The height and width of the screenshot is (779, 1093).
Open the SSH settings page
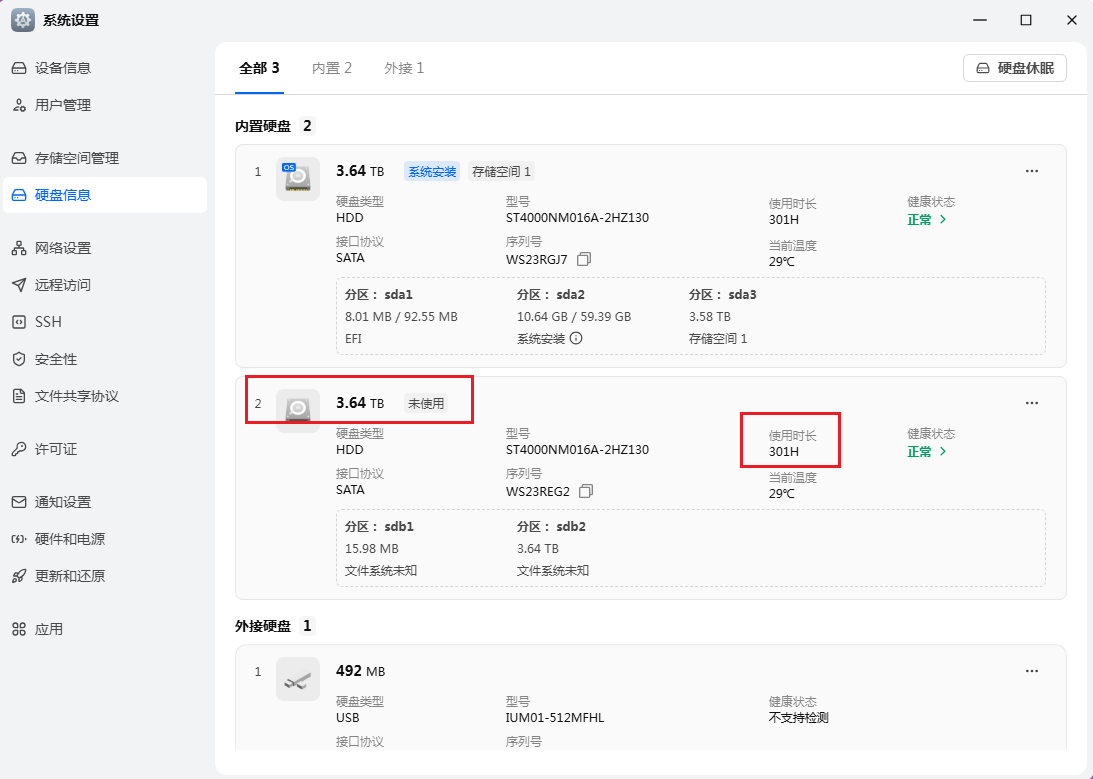48,322
